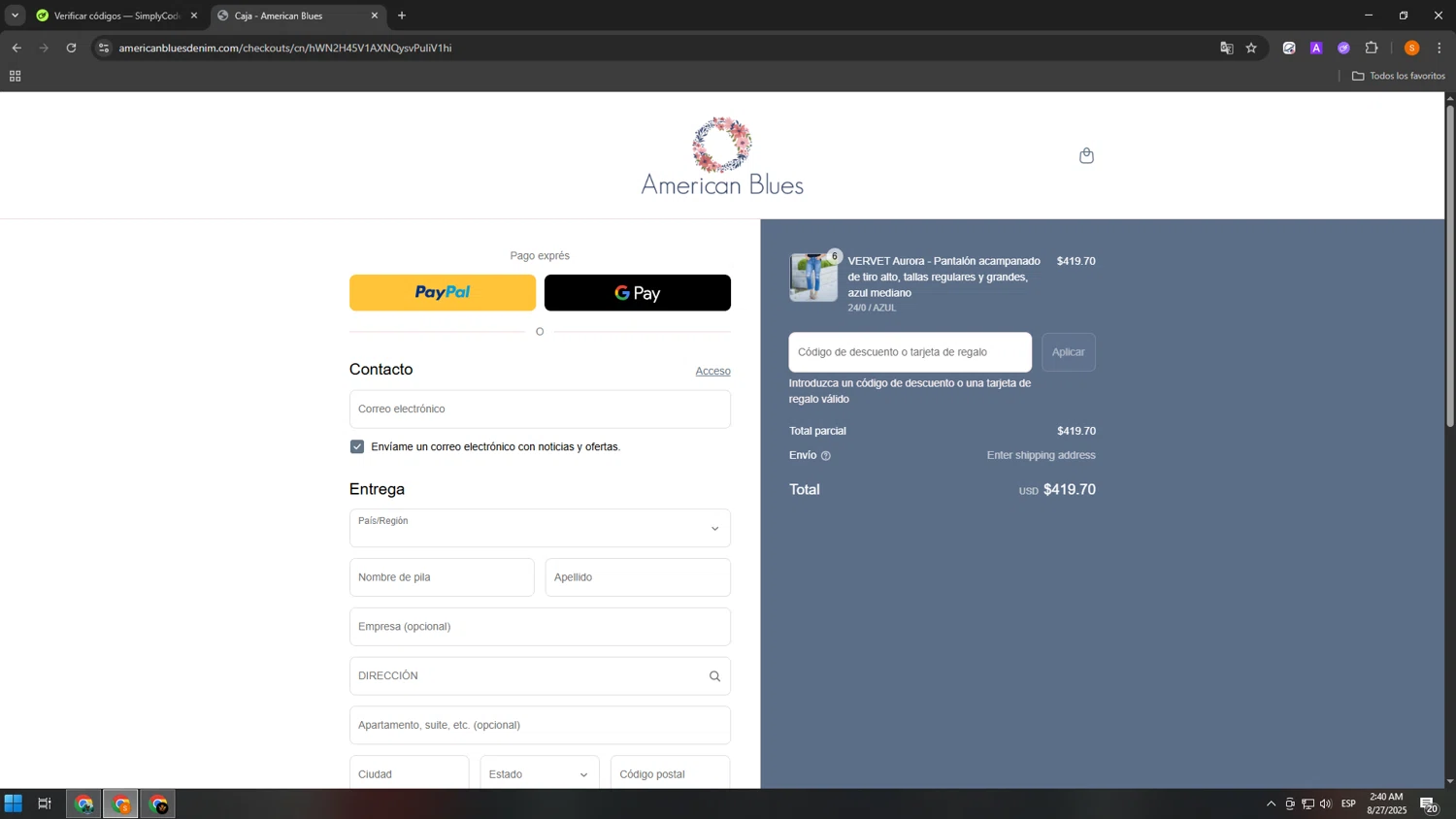Focus the Código postal field
The height and width of the screenshot is (819, 1456).
pyautogui.click(x=671, y=774)
